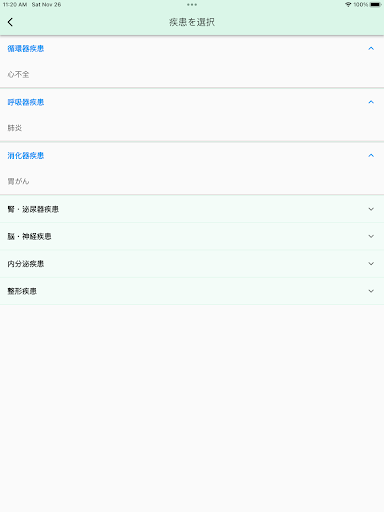
Task: Collapse the 呼吸器疾患 section via its chevron
Action: tap(371, 102)
